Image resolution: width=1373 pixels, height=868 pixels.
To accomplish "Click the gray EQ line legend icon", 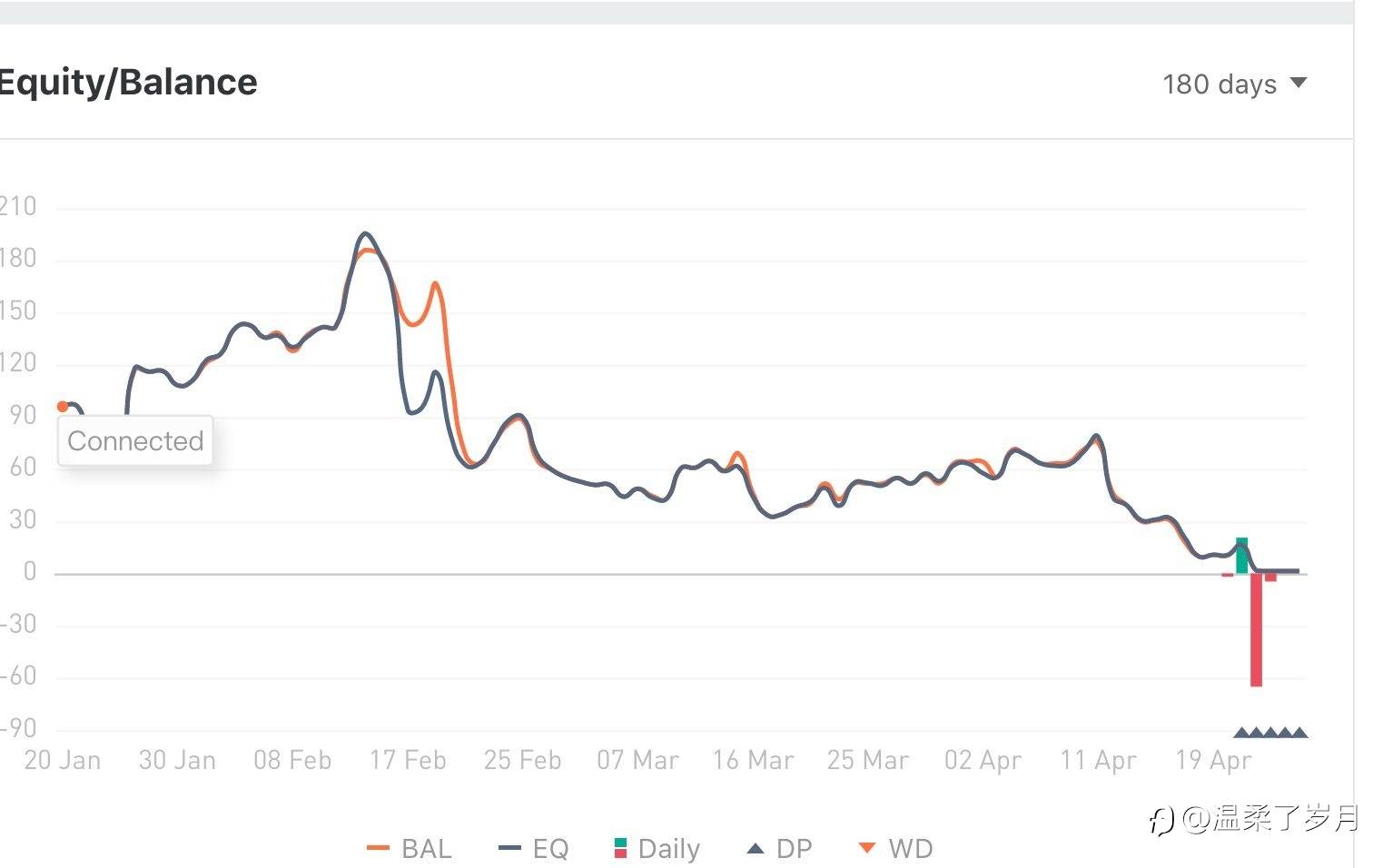I will [x=509, y=848].
